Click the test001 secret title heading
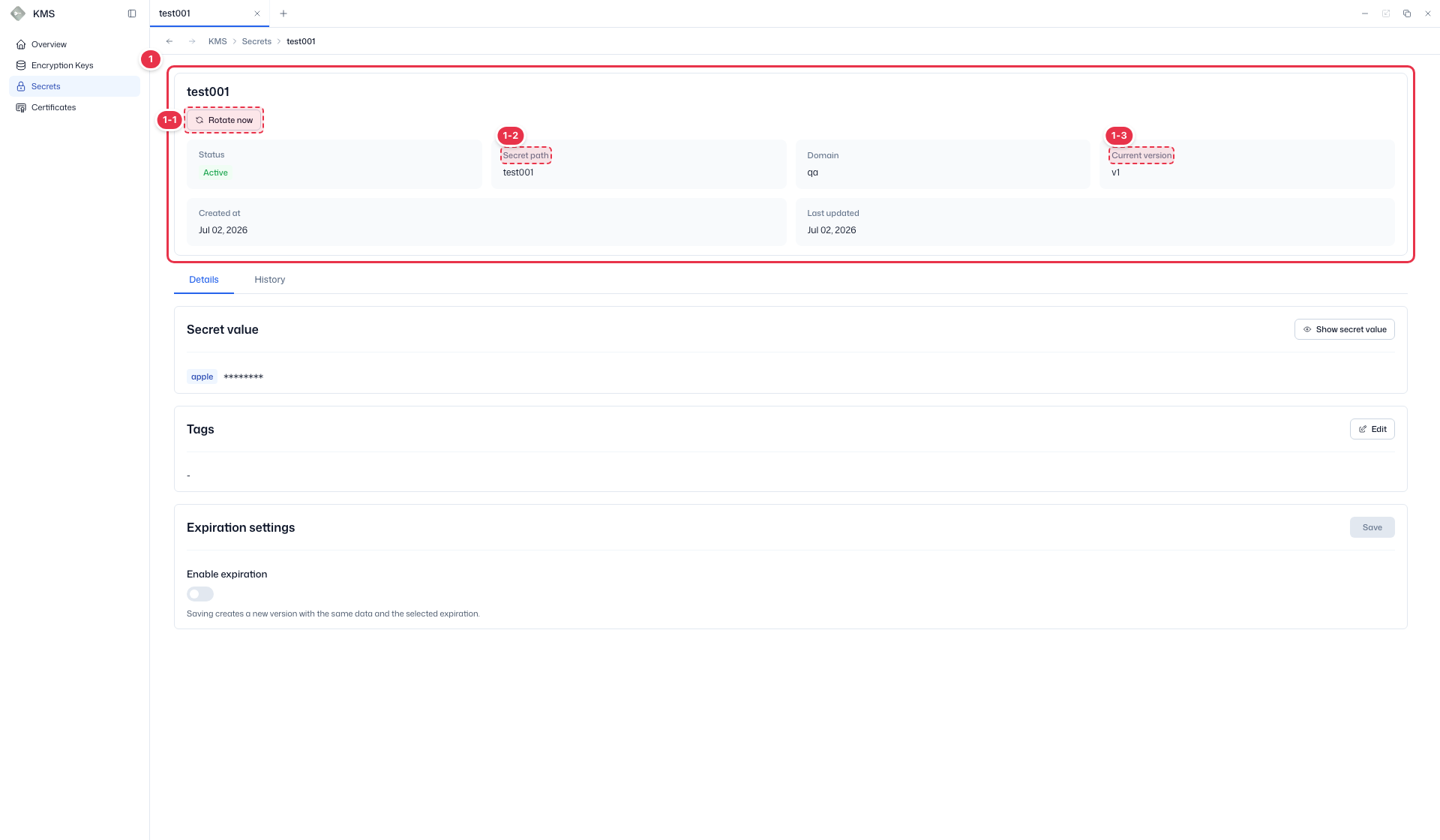The image size is (1440, 840). pyautogui.click(x=208, y=91)
